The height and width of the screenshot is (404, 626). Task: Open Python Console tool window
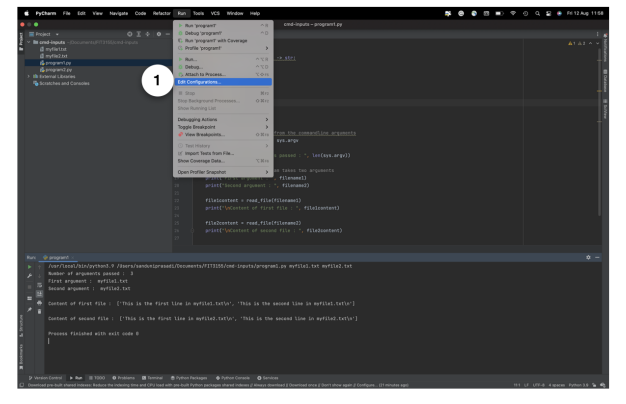(233, 378)
